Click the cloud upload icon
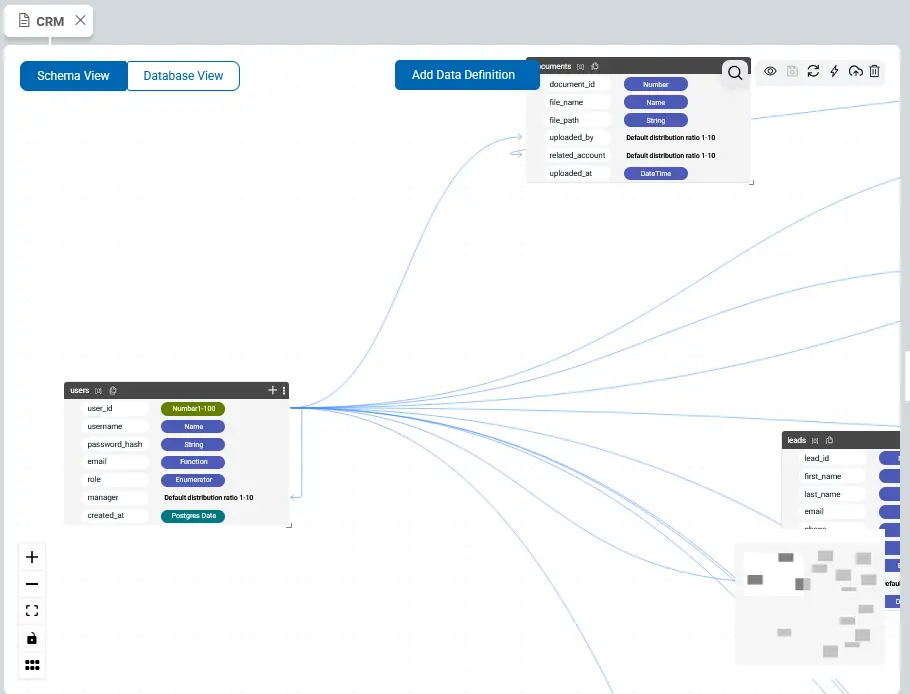 coord(855,71)
